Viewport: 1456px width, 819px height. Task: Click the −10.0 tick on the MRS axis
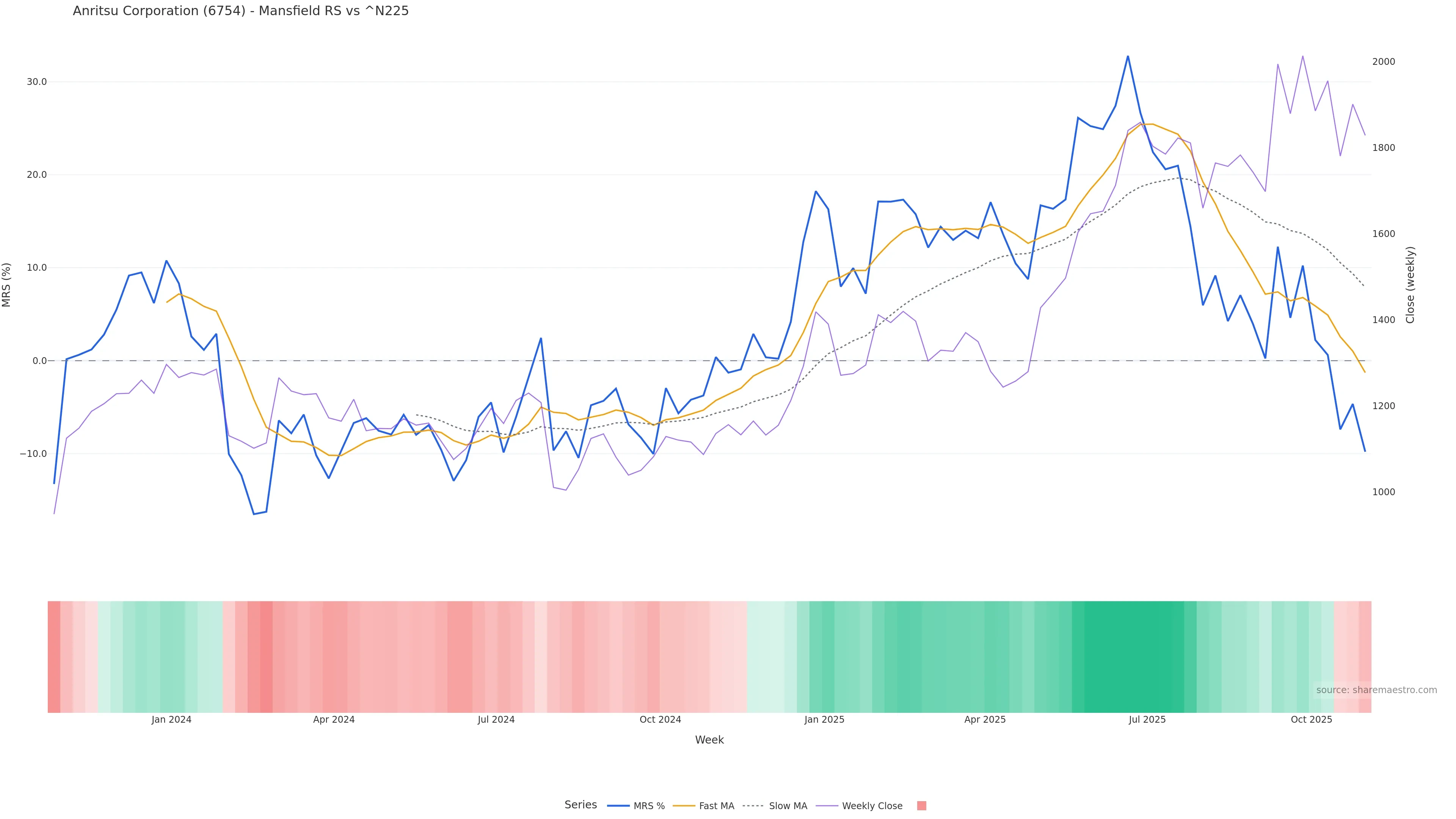(34, 454)
